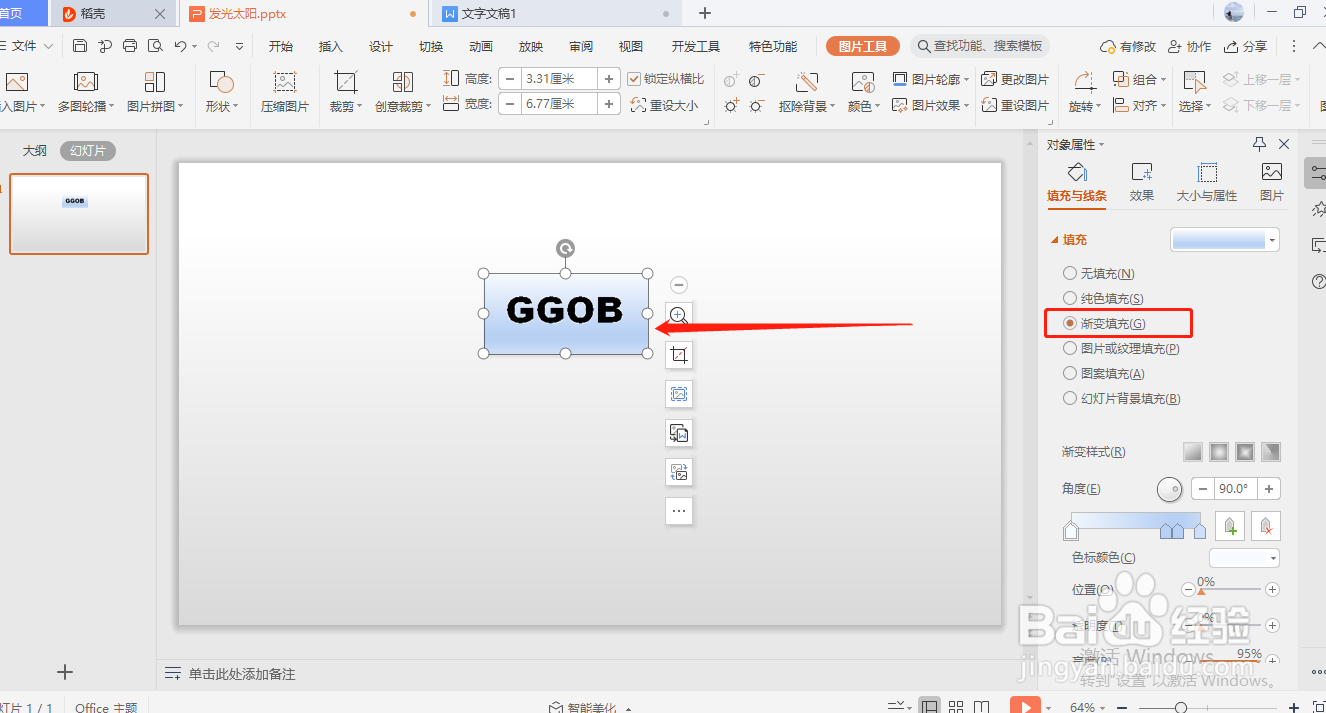The image size is (1326, 713).
Task: Click 单击此处添加备注 notes area
Action: click(243, 673)
